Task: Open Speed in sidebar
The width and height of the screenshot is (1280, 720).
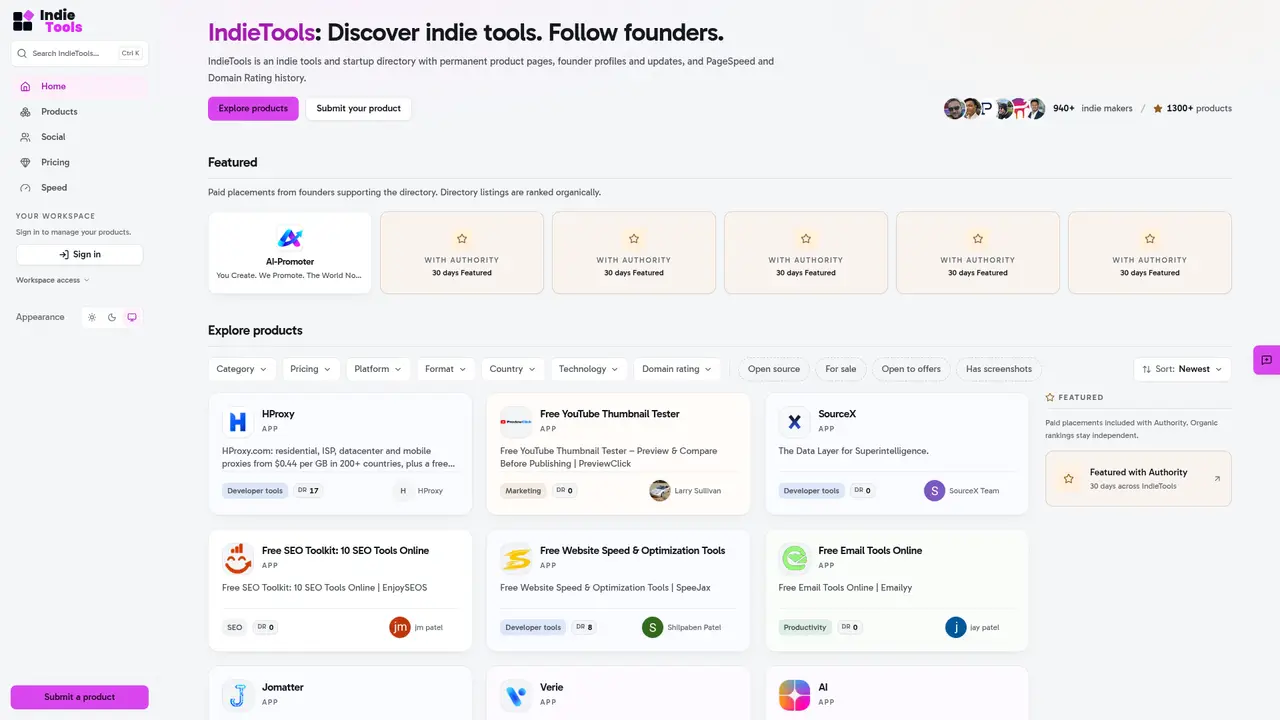Action: pyautogui.click(x=80, y=188)
